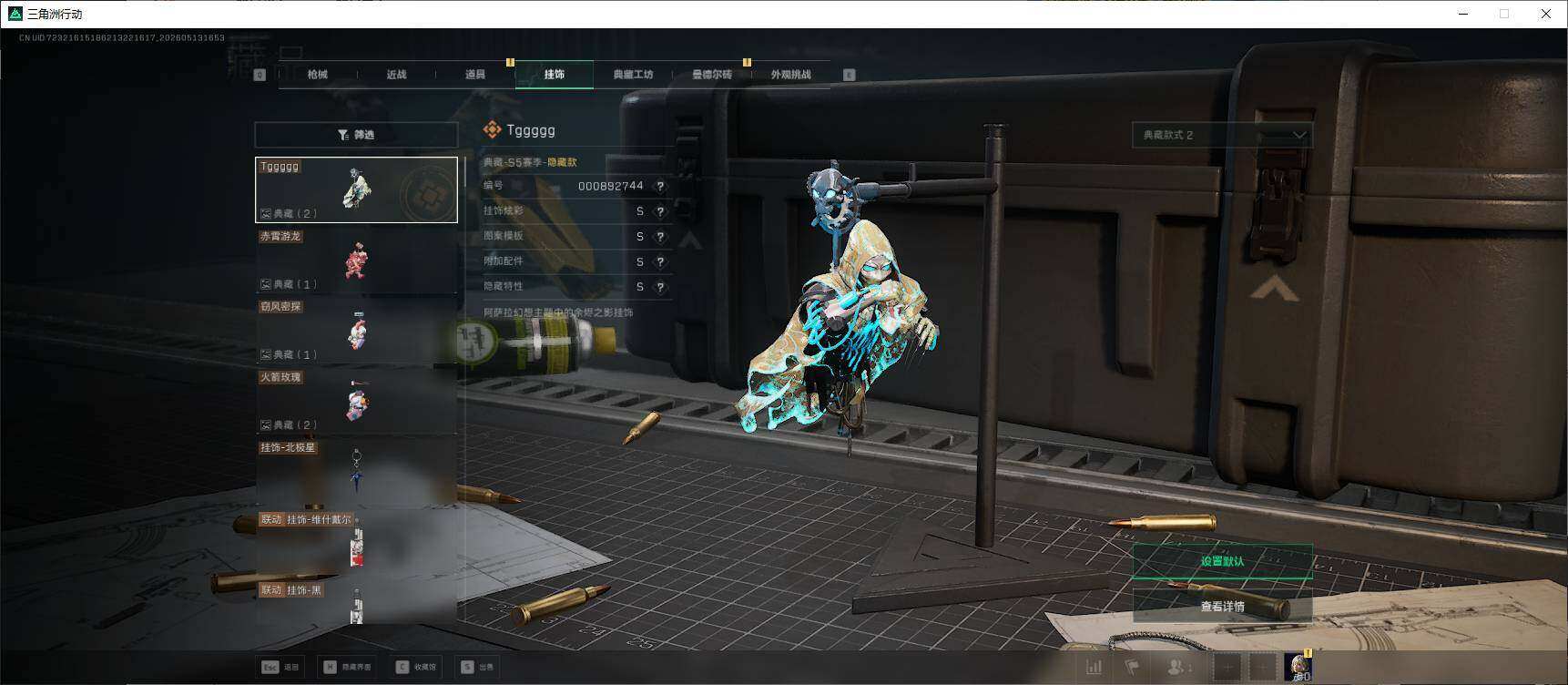Click the 挂饰炫彩 help question mark

pyautogui.click(x=660, y=211)
